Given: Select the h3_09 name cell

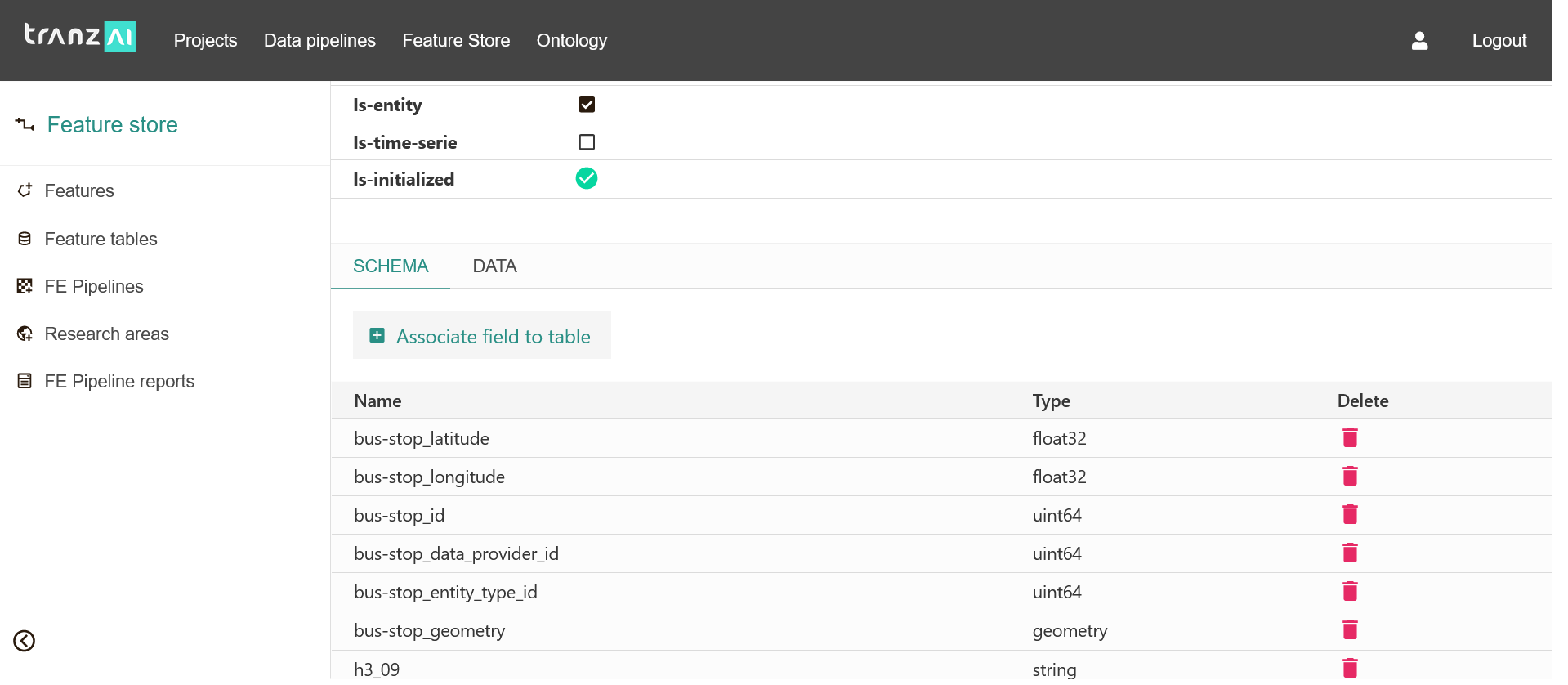Looking at the screenshot, I should click(377, 669).
